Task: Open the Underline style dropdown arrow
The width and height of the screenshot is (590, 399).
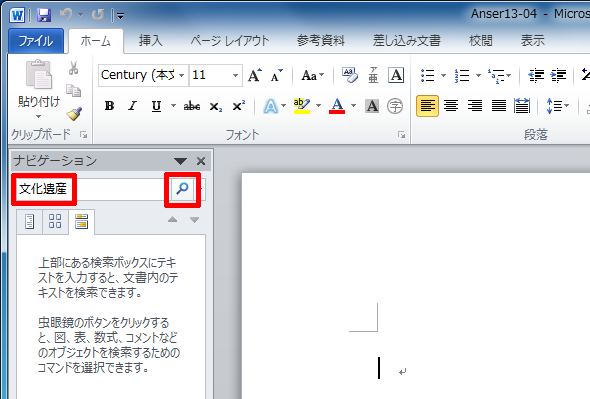Action: [173, 106]
